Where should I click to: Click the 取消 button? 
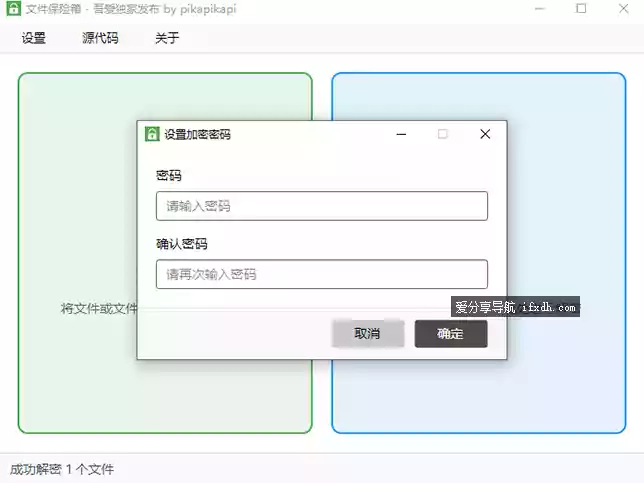[x=368, y=334]
